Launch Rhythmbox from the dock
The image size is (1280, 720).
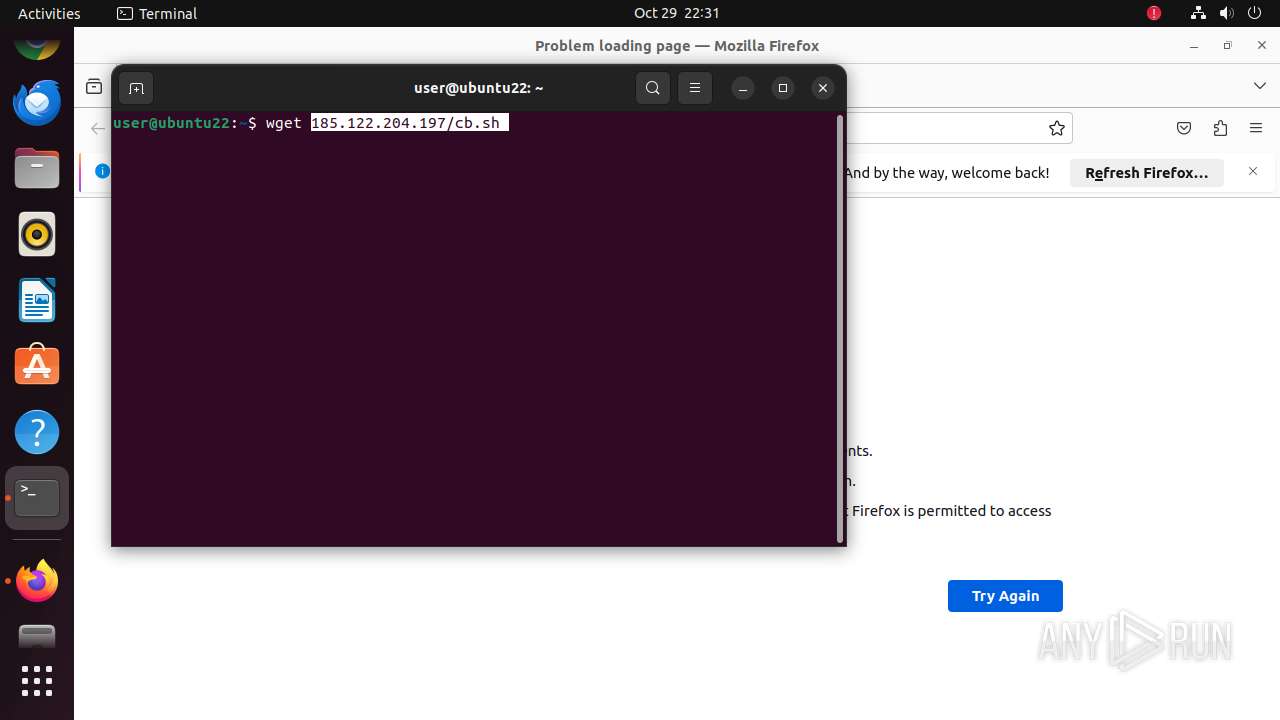[37, 235]
